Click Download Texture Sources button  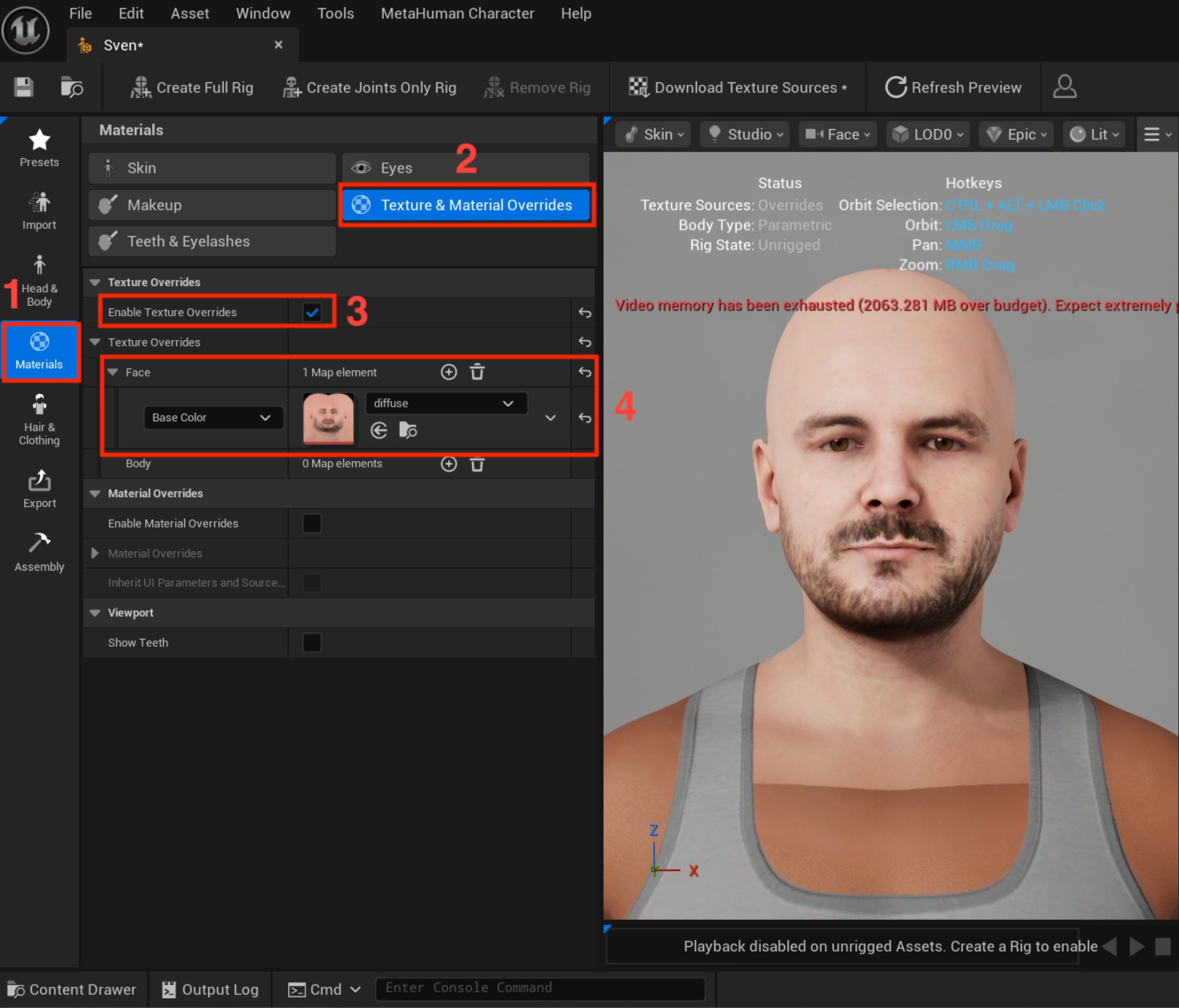[x=738, y=88]
